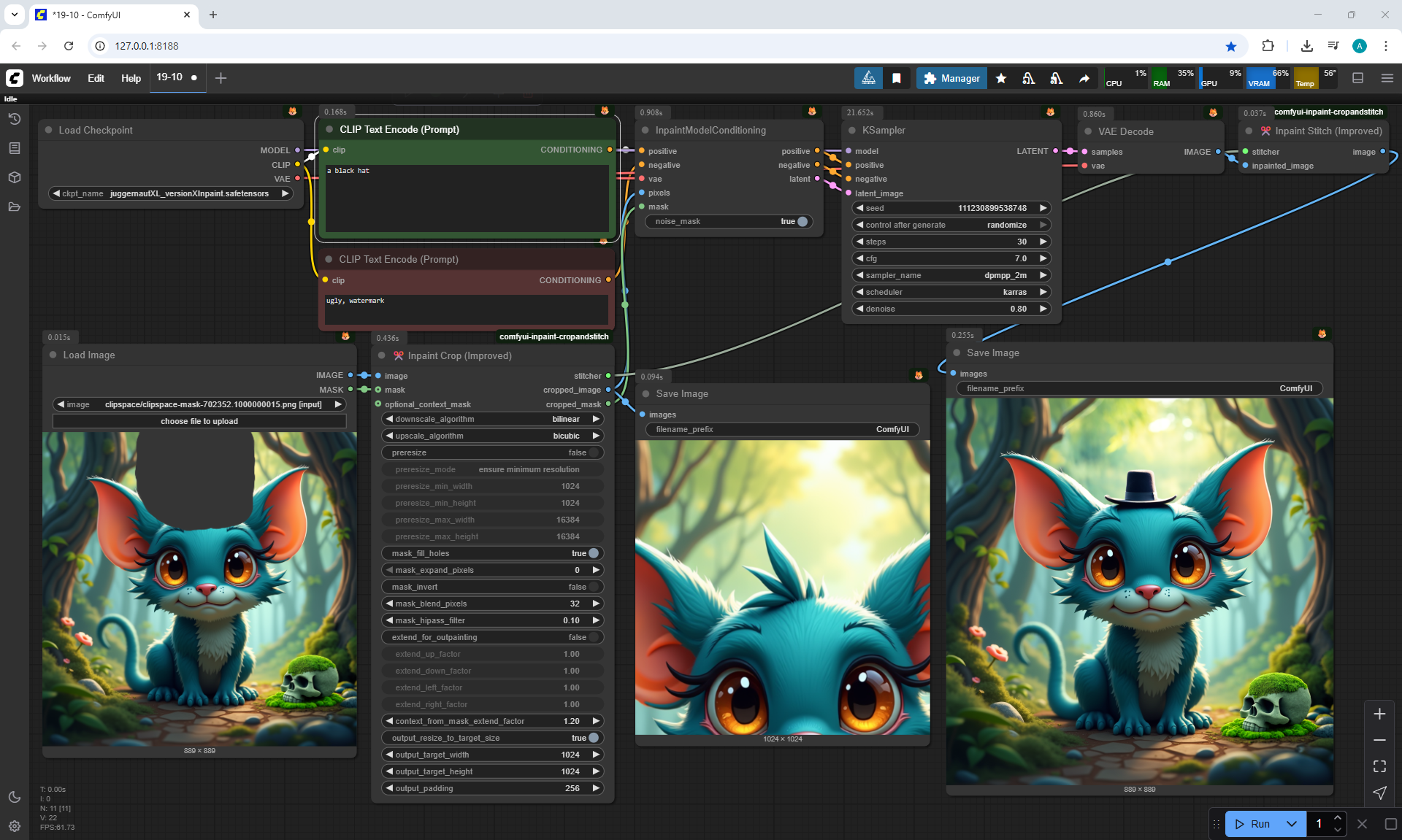Viewport: 1402px width, 840px height.
Task: Open the ckpt_name checkpoint selector
Action: pyautogui.click(x=171, y=193)
